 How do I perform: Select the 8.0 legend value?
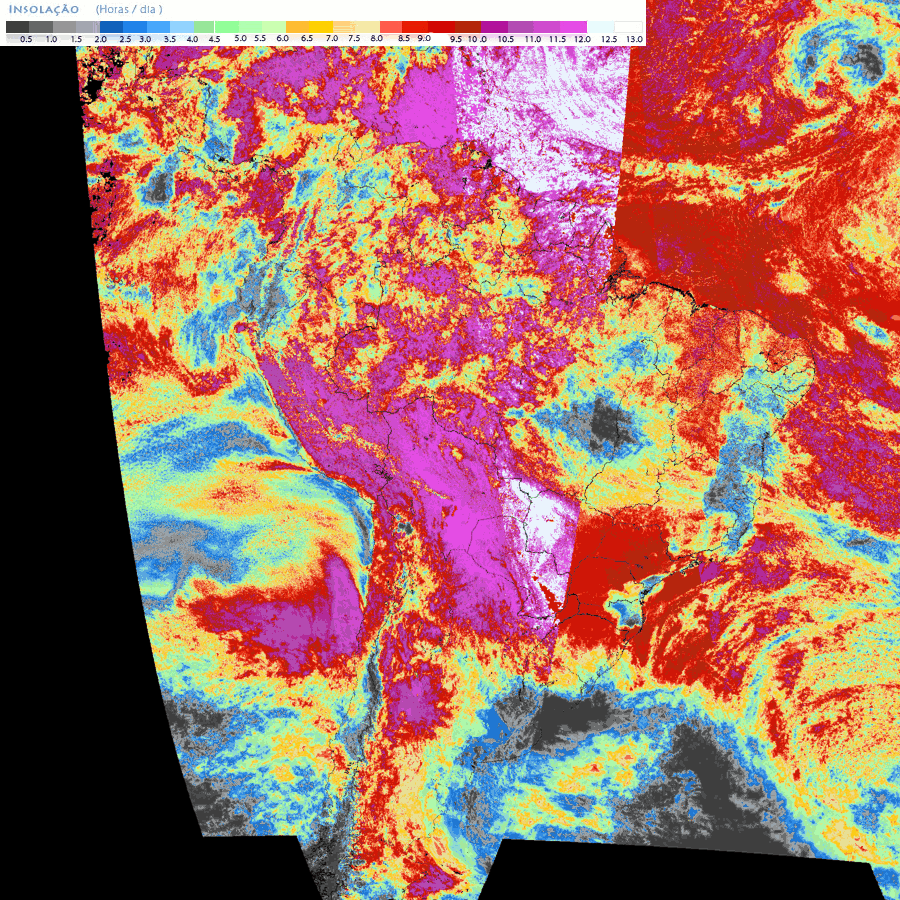[377, 38]
